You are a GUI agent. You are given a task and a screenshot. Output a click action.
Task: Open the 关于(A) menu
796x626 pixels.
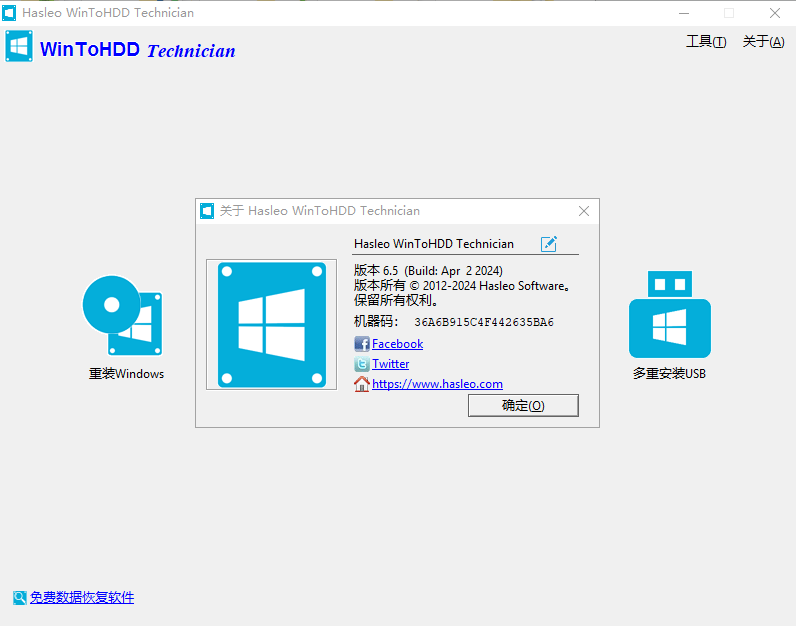(763, 42)
